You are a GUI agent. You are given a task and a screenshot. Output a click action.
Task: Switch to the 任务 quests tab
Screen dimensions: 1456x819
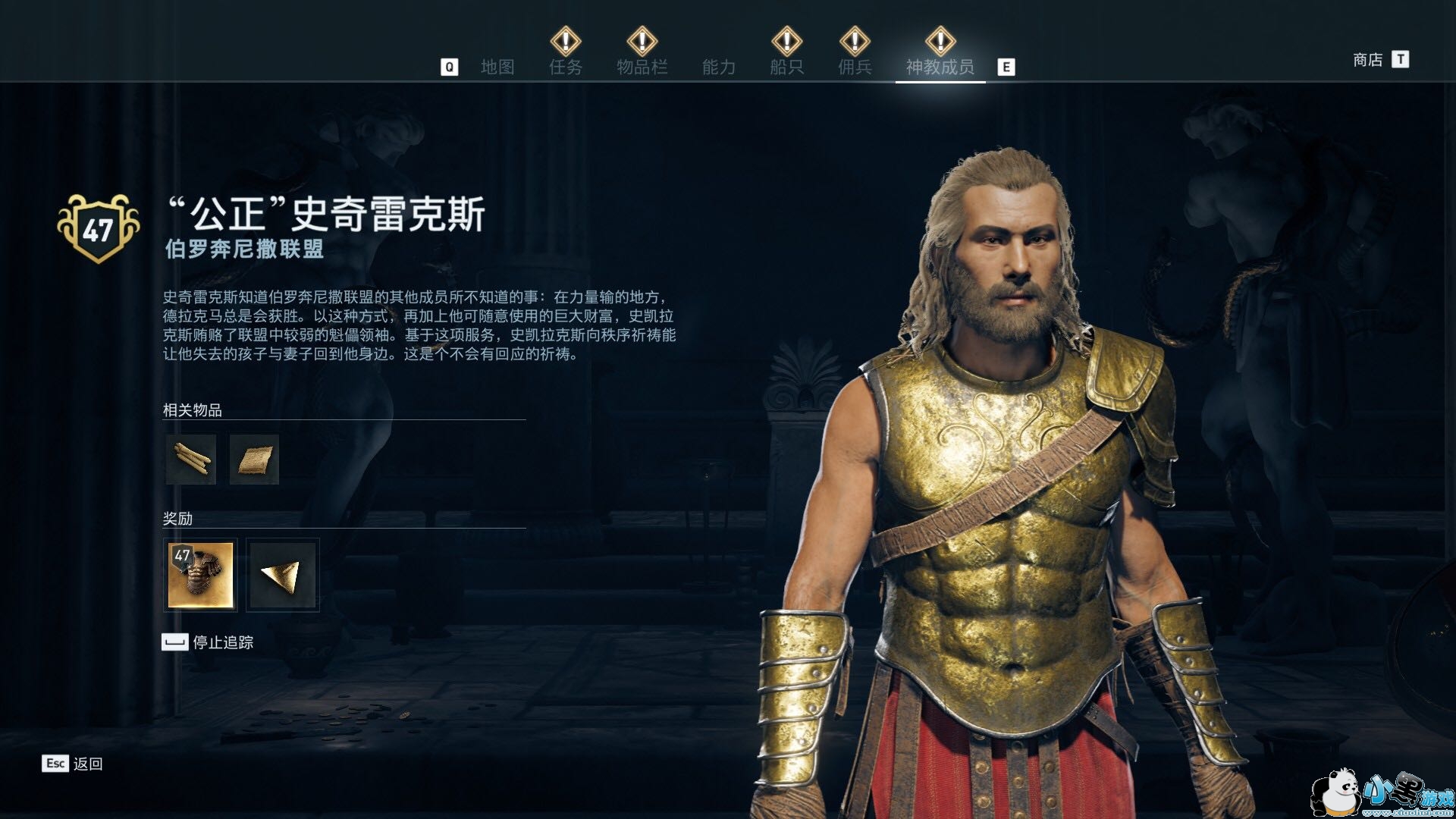coord(566,67)
